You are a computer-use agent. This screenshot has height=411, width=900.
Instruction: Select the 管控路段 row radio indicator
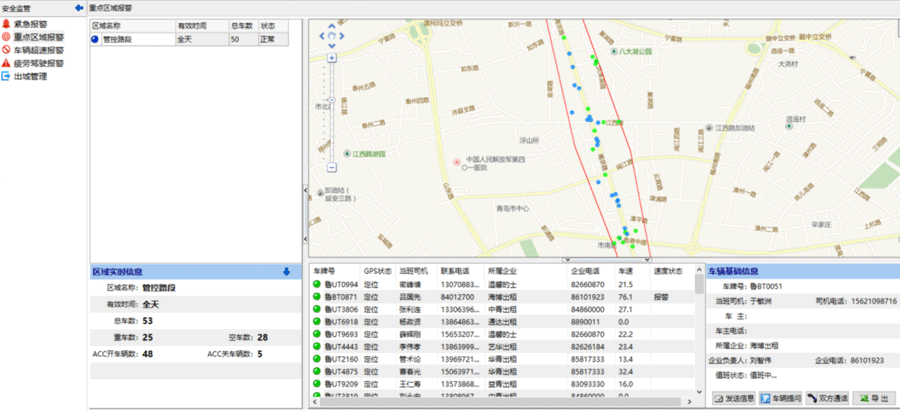pyautogui.click(x=95, y=40)
